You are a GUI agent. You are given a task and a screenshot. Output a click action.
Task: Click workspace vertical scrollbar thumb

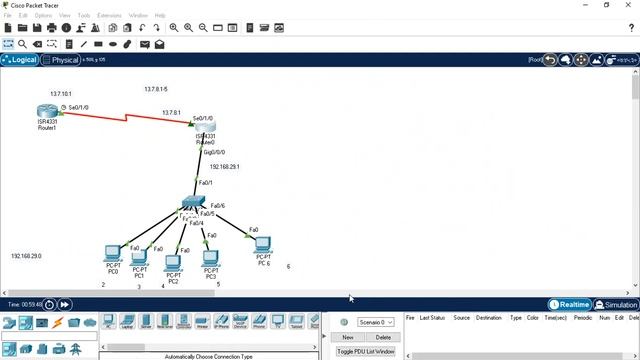point(636,87)
